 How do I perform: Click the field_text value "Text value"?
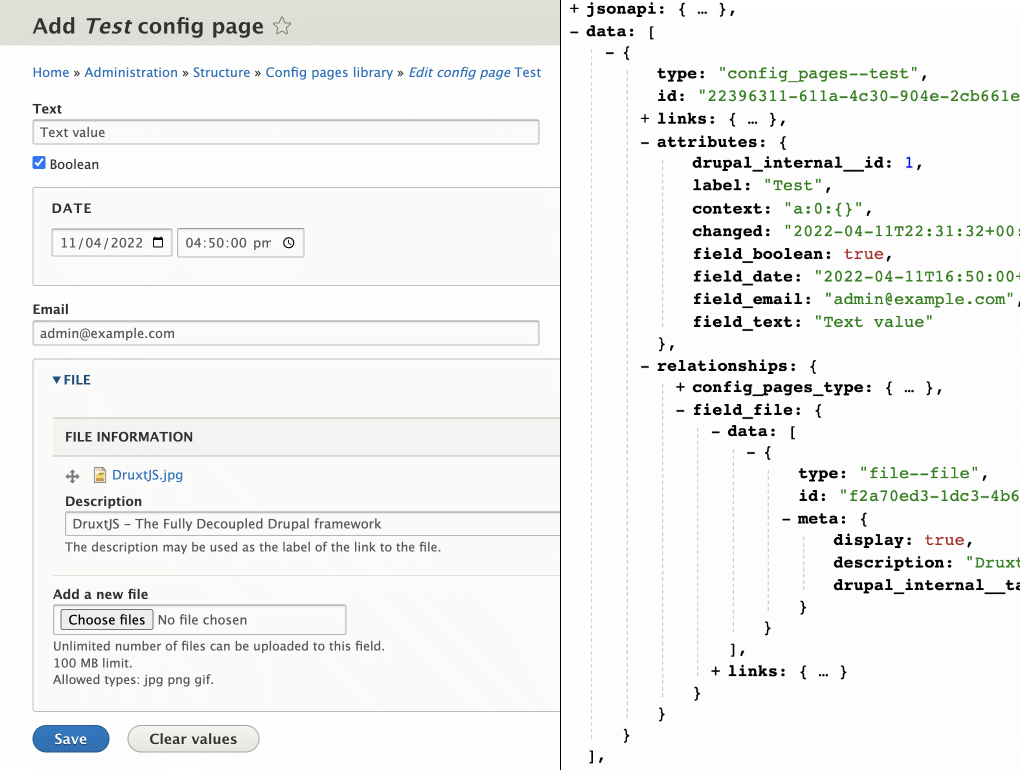point(873,322)
